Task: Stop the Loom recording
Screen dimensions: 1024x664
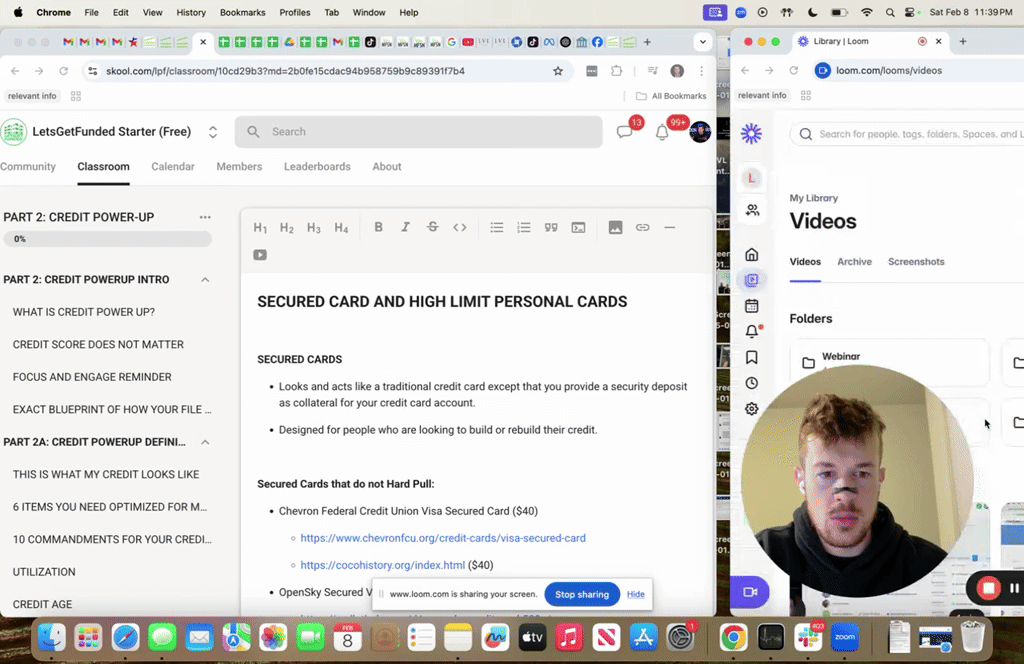Action: pos(988,588)
